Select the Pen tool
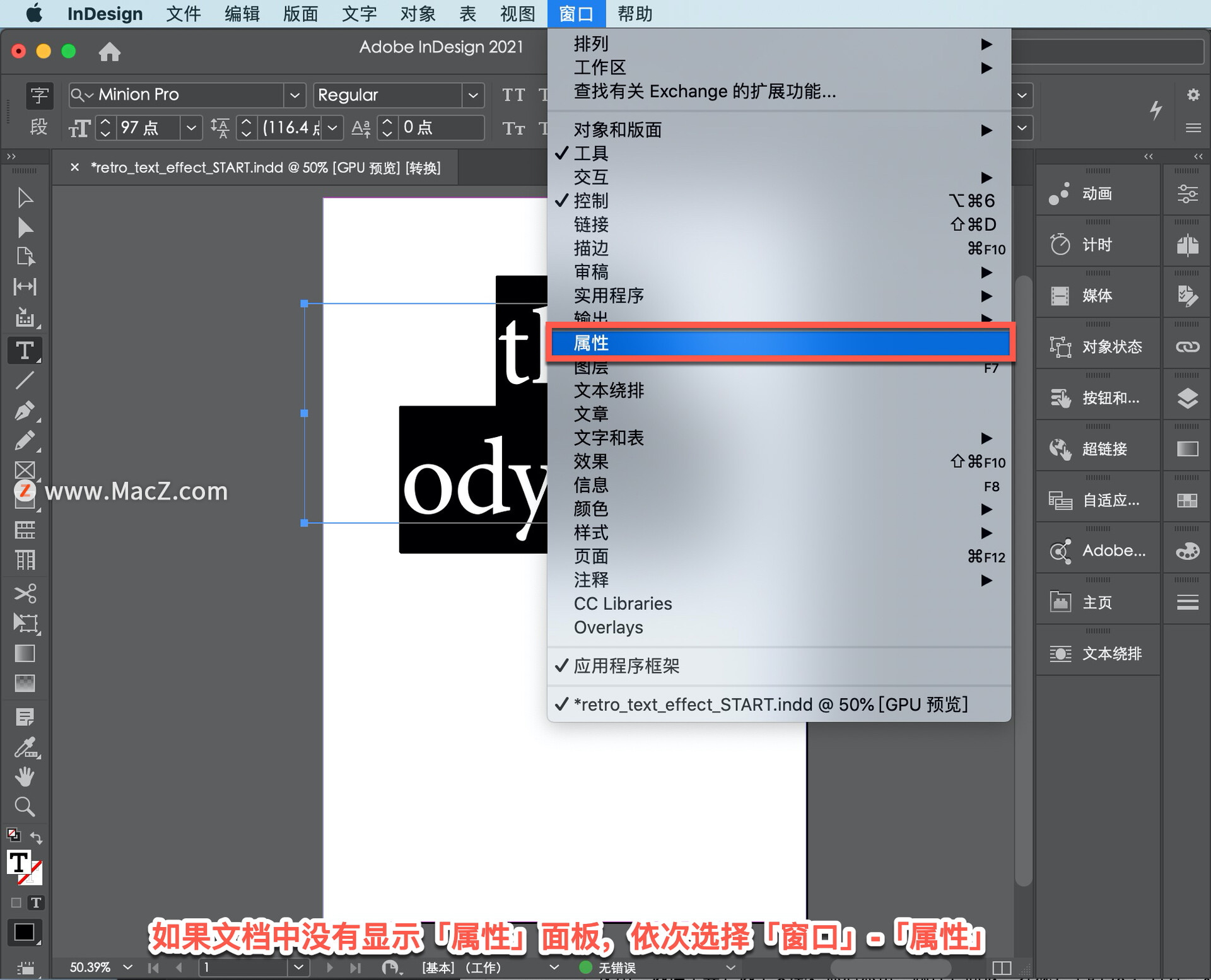 25,411
